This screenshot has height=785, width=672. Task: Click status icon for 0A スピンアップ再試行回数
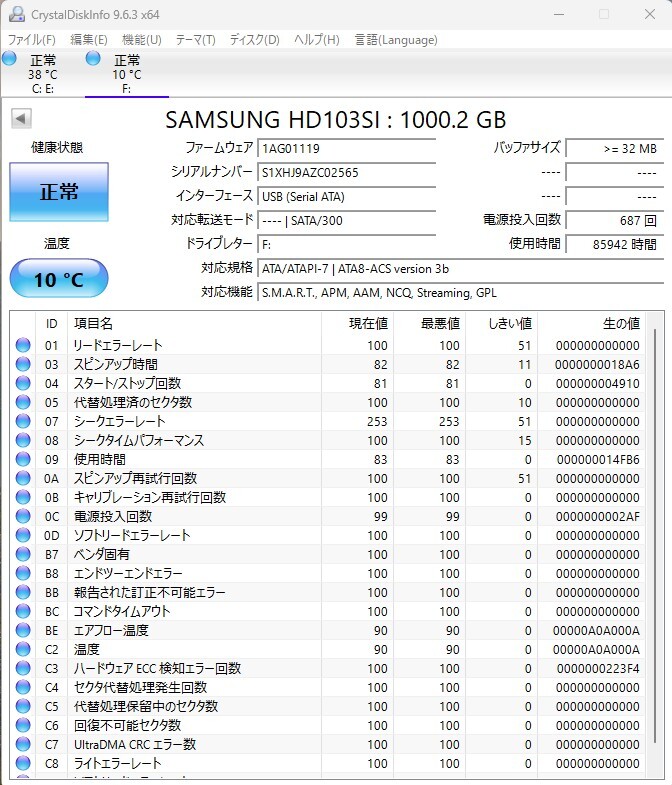coord(23,478)
